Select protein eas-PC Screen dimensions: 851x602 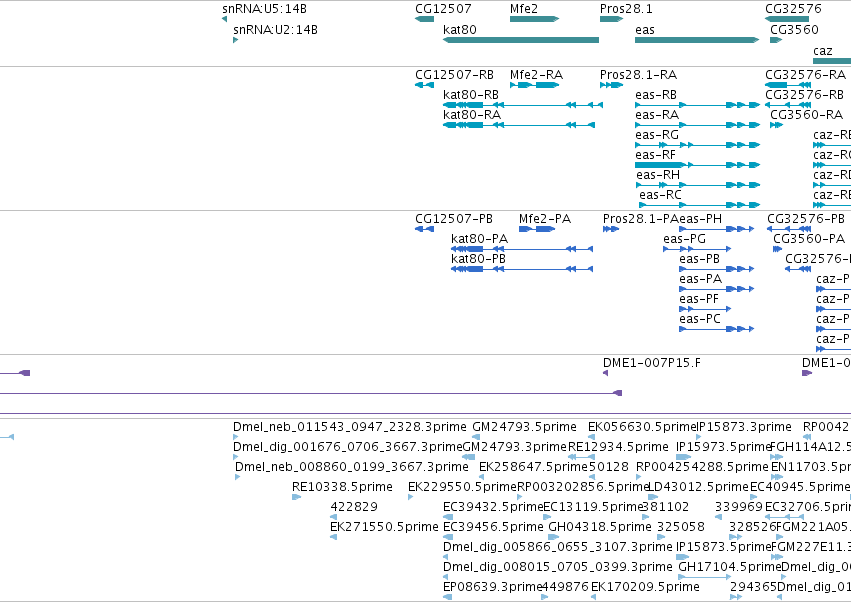[716, 329]
